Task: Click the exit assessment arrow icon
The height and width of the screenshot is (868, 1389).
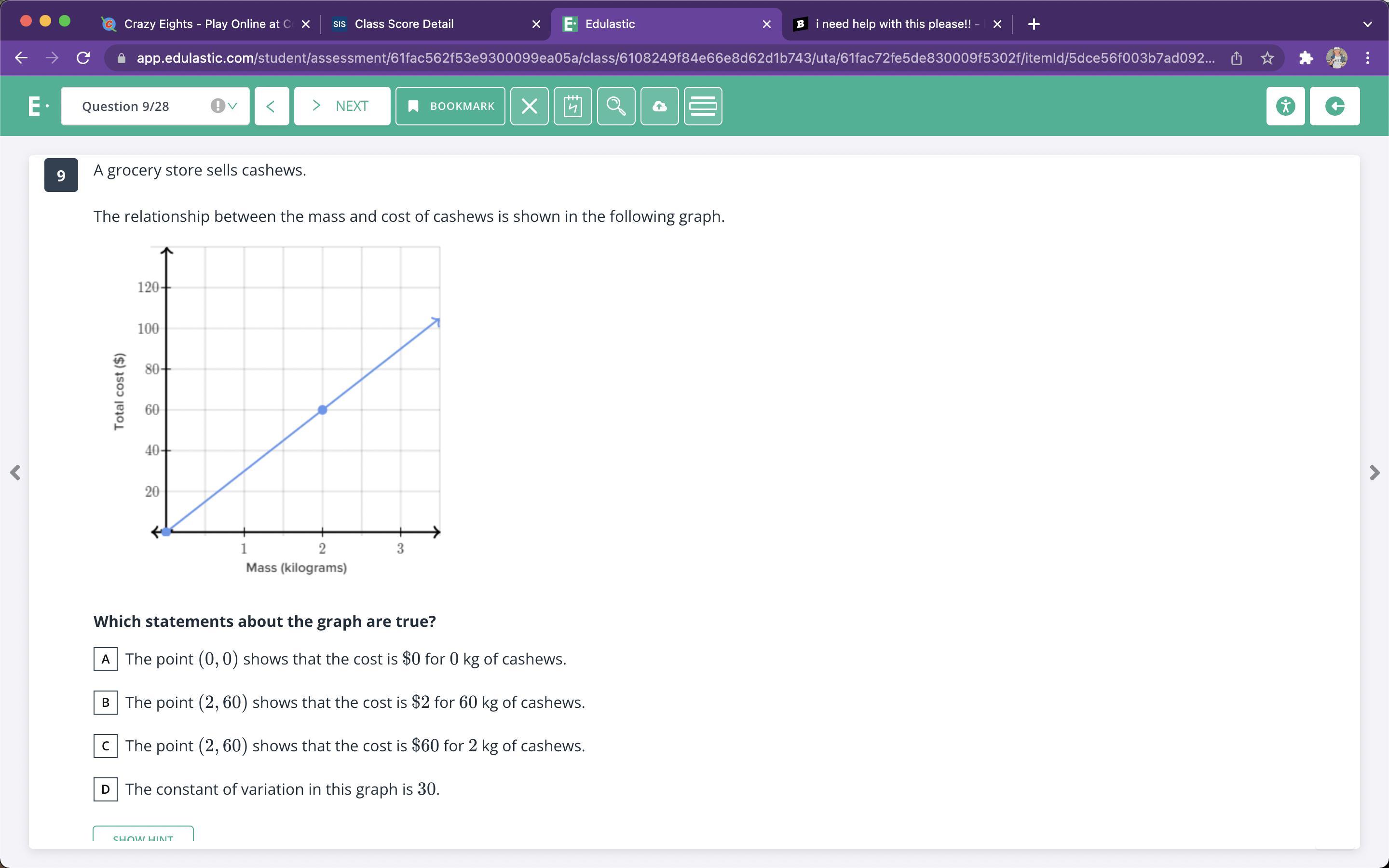Action: (x=1335, y=106)
